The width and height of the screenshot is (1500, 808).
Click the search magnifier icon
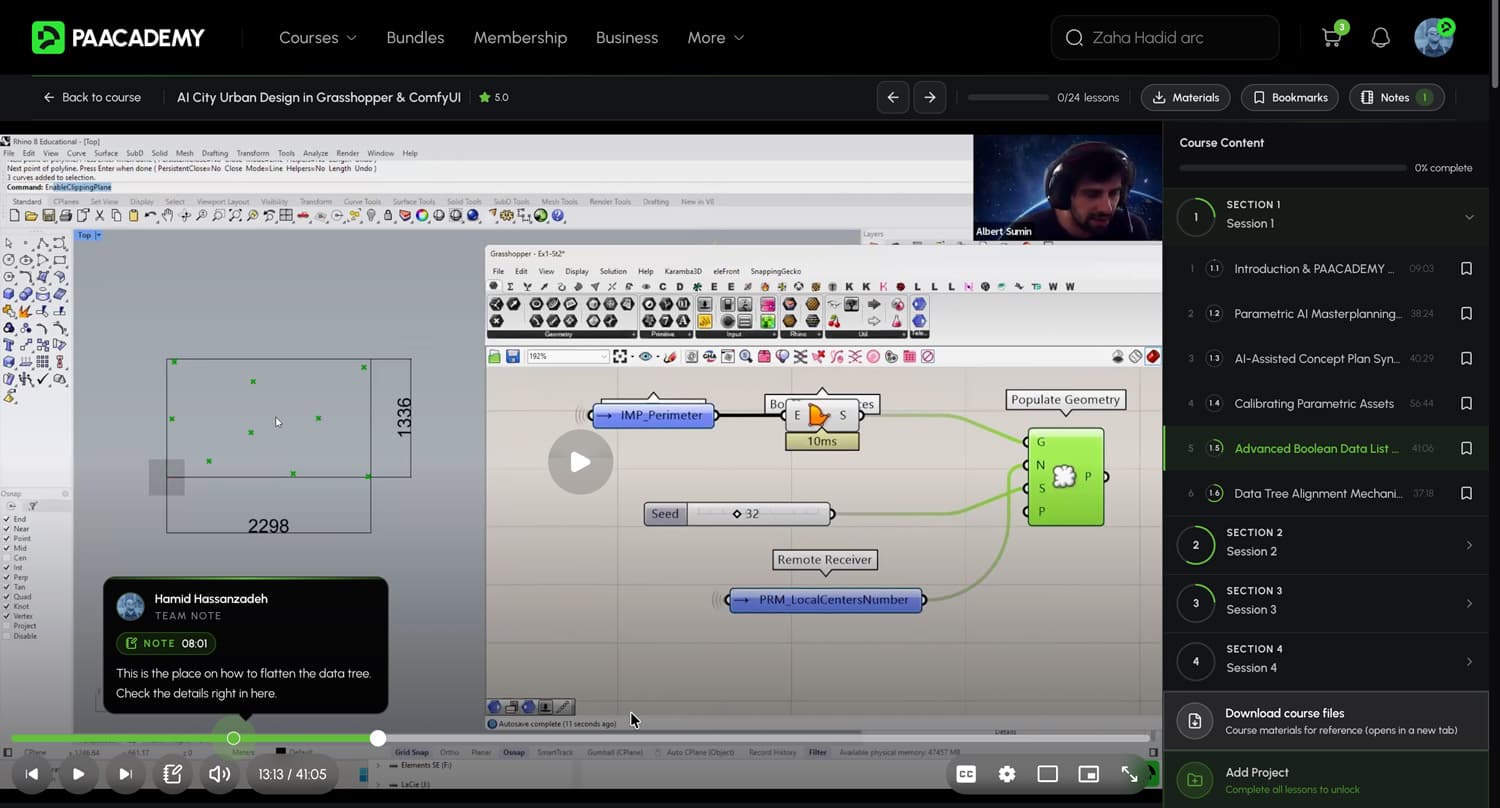coord(1074,38)
